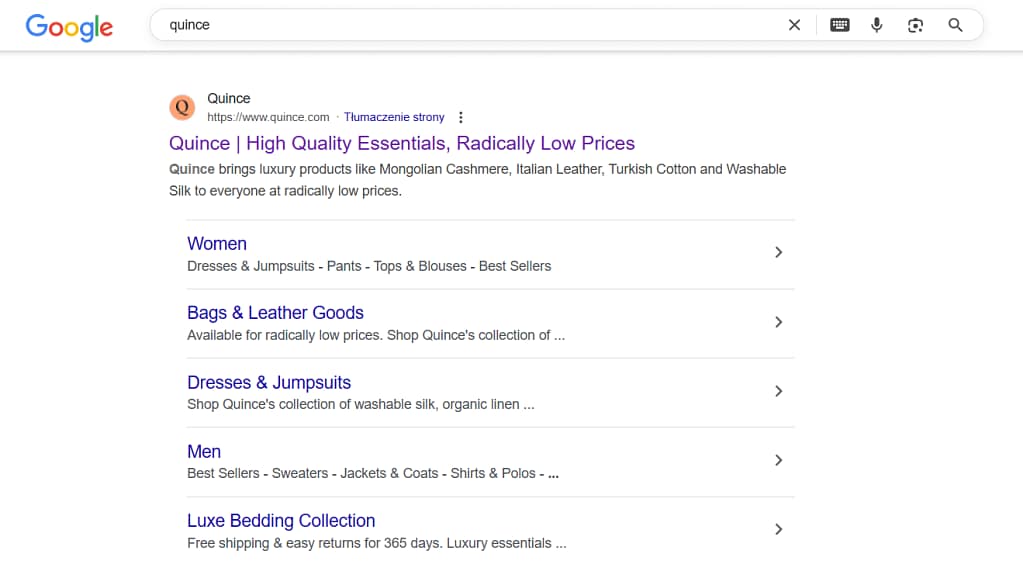Viewport: 1023px width, 561px height.
Task: Open Luxe Bedding Collection sitelink
Action: (x=281, y=521)
